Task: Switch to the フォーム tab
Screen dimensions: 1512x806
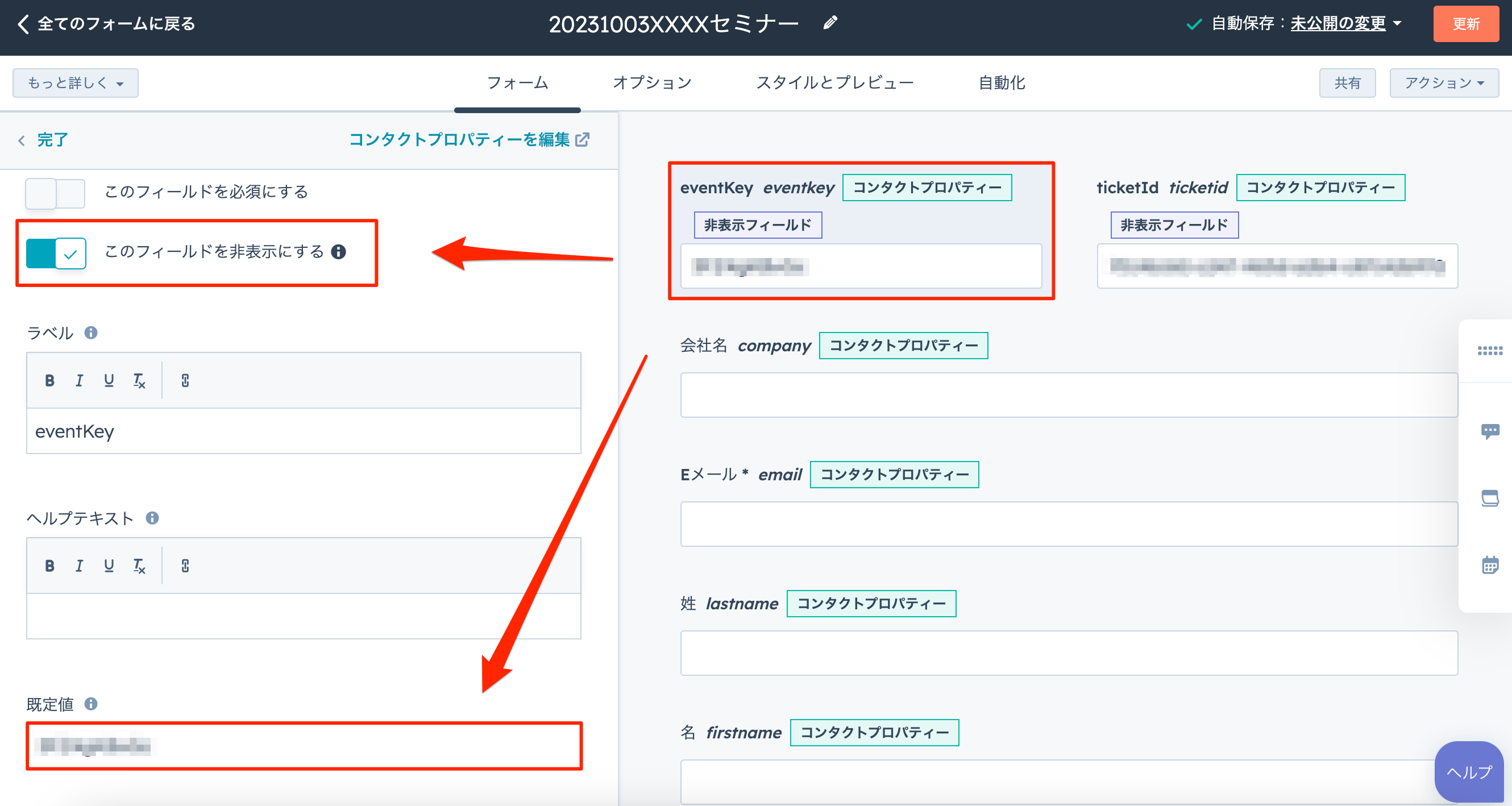Action: point(518,83)
